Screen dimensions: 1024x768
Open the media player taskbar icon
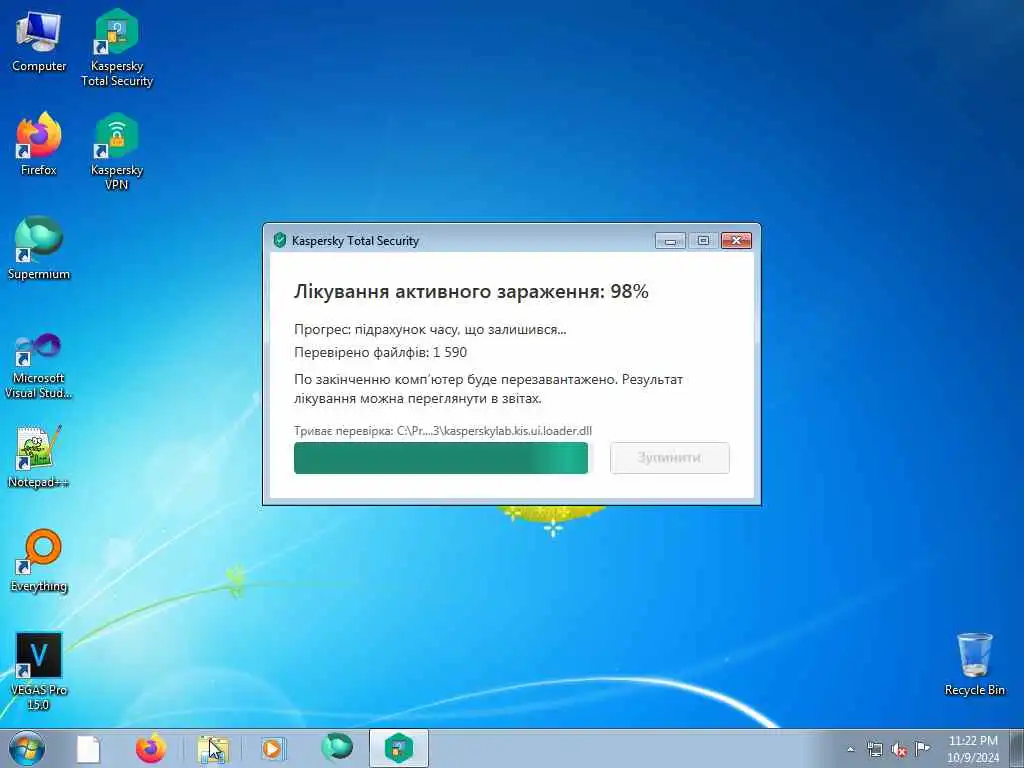272,748
